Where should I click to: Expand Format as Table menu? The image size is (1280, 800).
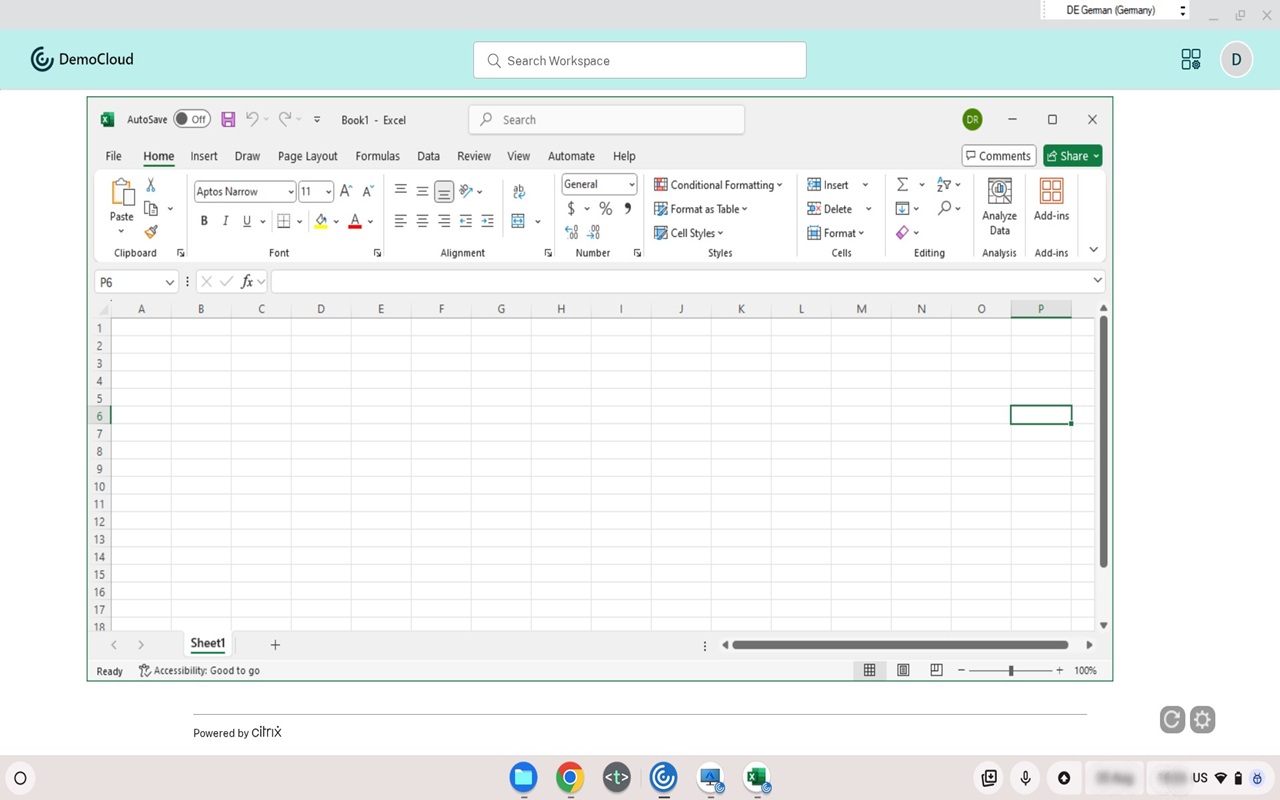tap(701, 209)
